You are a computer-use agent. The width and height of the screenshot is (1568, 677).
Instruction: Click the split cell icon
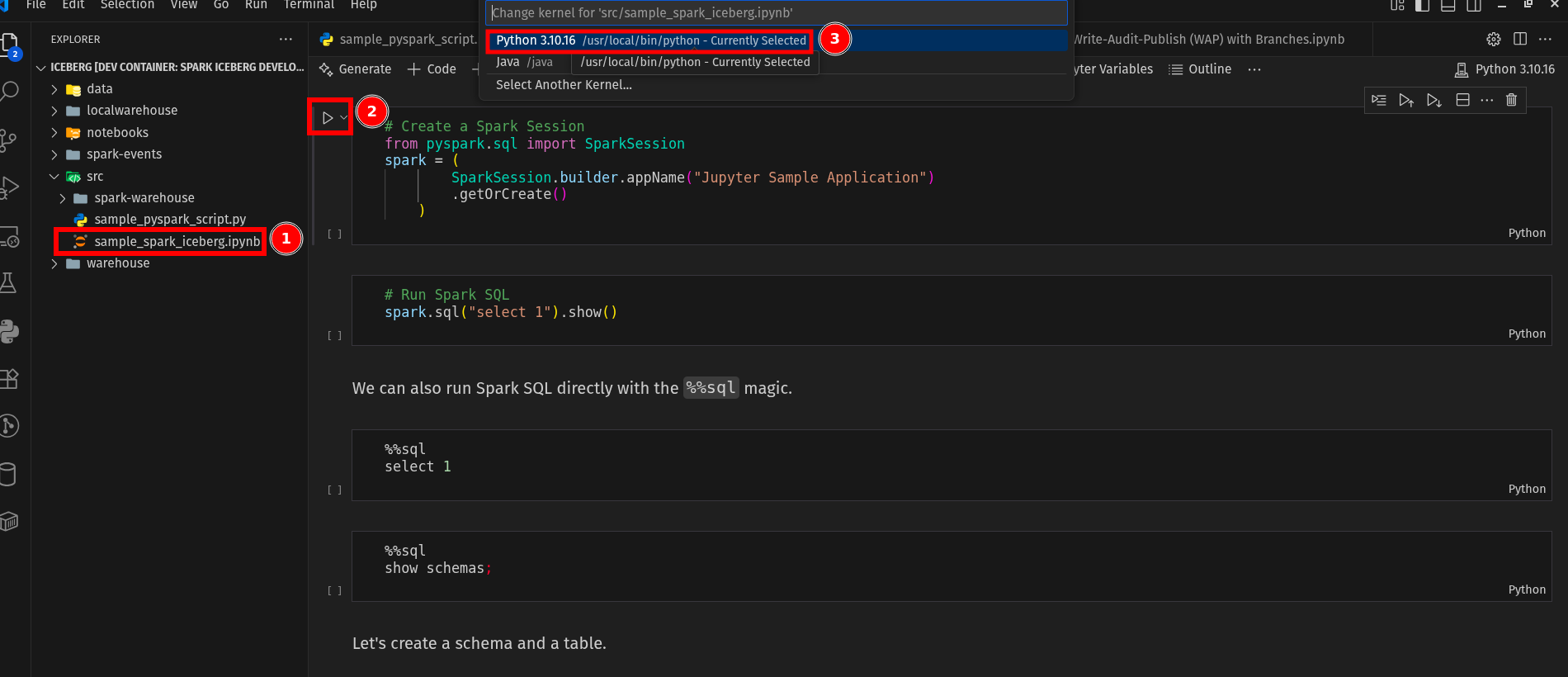point(1462,100)
